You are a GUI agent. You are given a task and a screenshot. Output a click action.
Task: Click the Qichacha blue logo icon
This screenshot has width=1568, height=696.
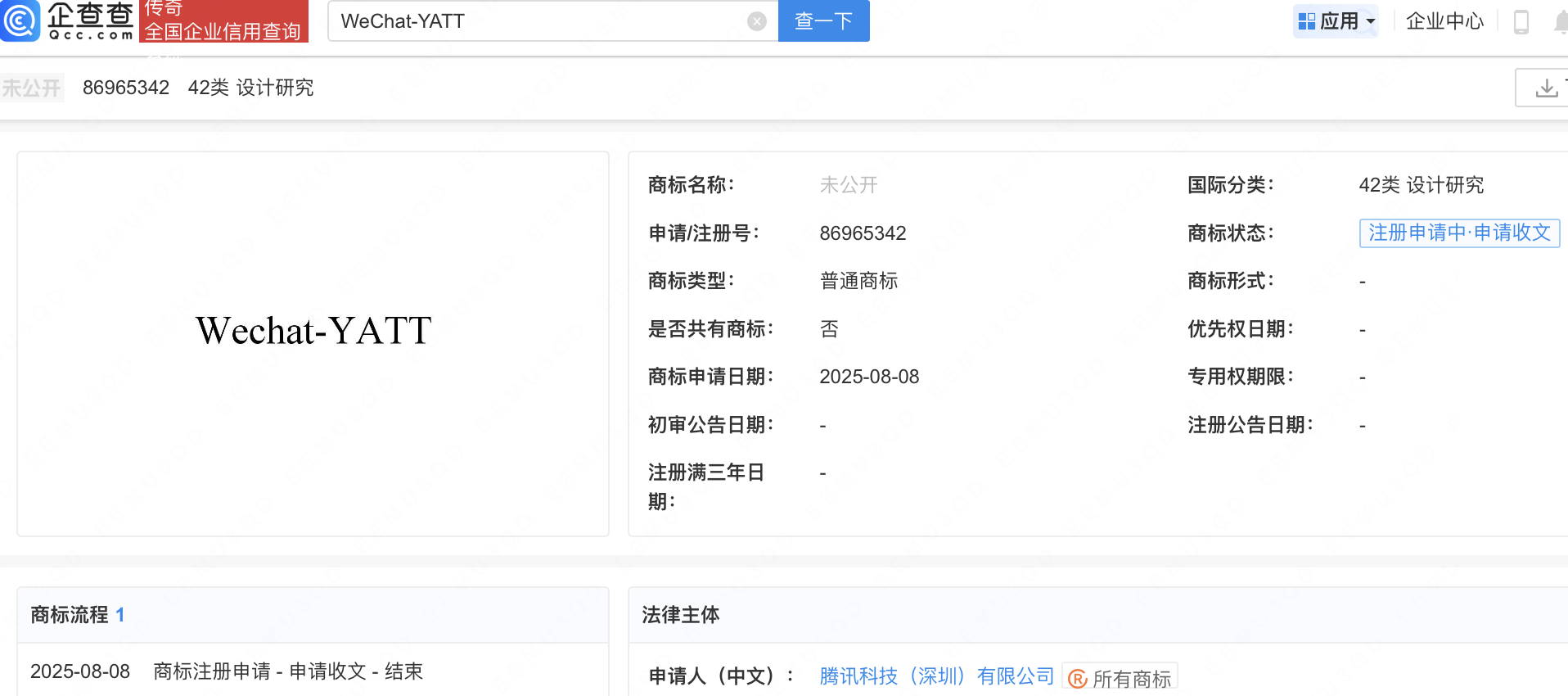coord(20,20)
